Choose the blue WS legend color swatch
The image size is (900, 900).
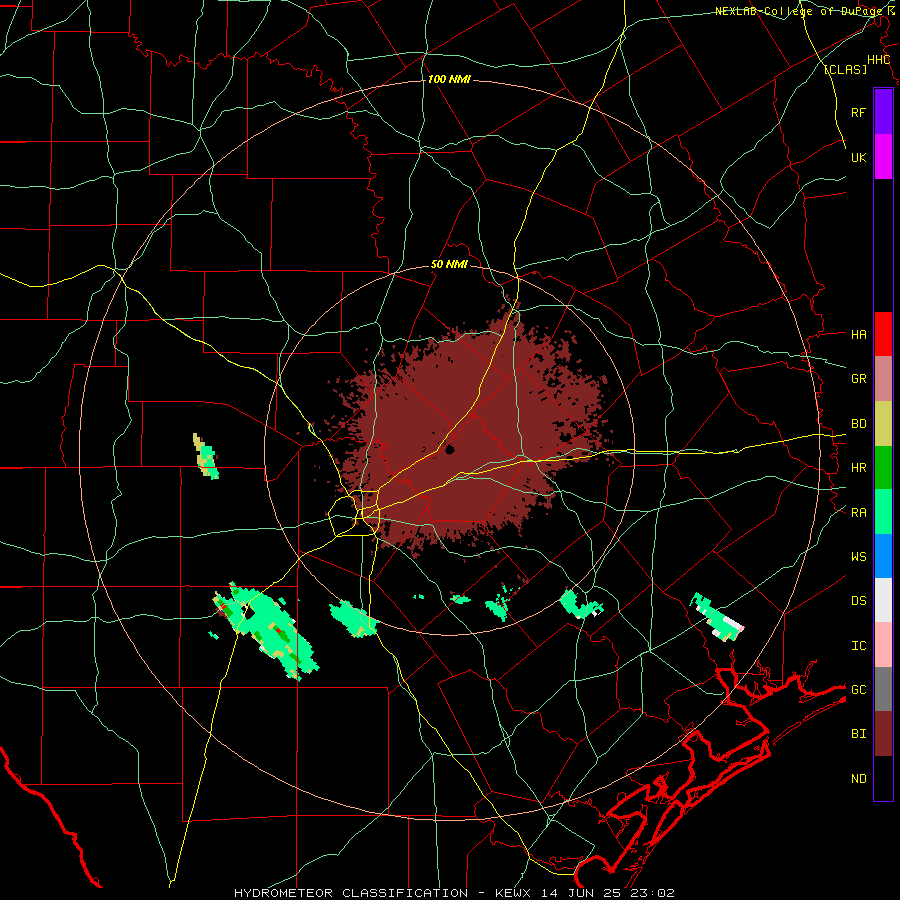[x=883, y=556]
